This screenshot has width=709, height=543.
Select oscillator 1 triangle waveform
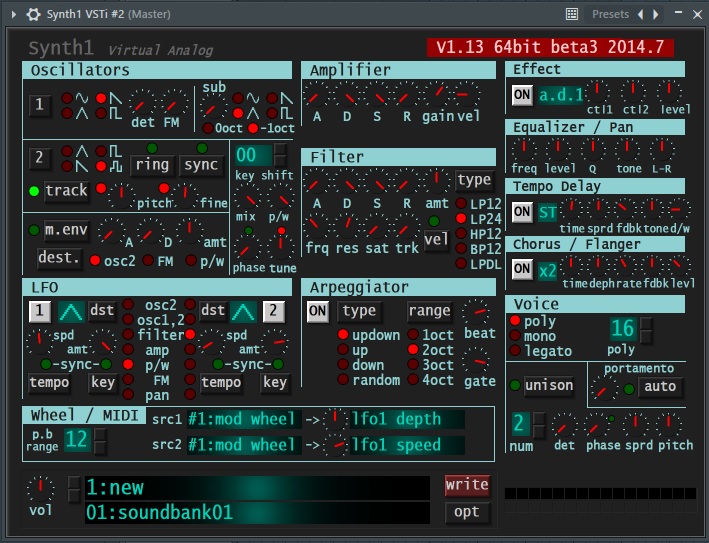[x=67, y=113]
